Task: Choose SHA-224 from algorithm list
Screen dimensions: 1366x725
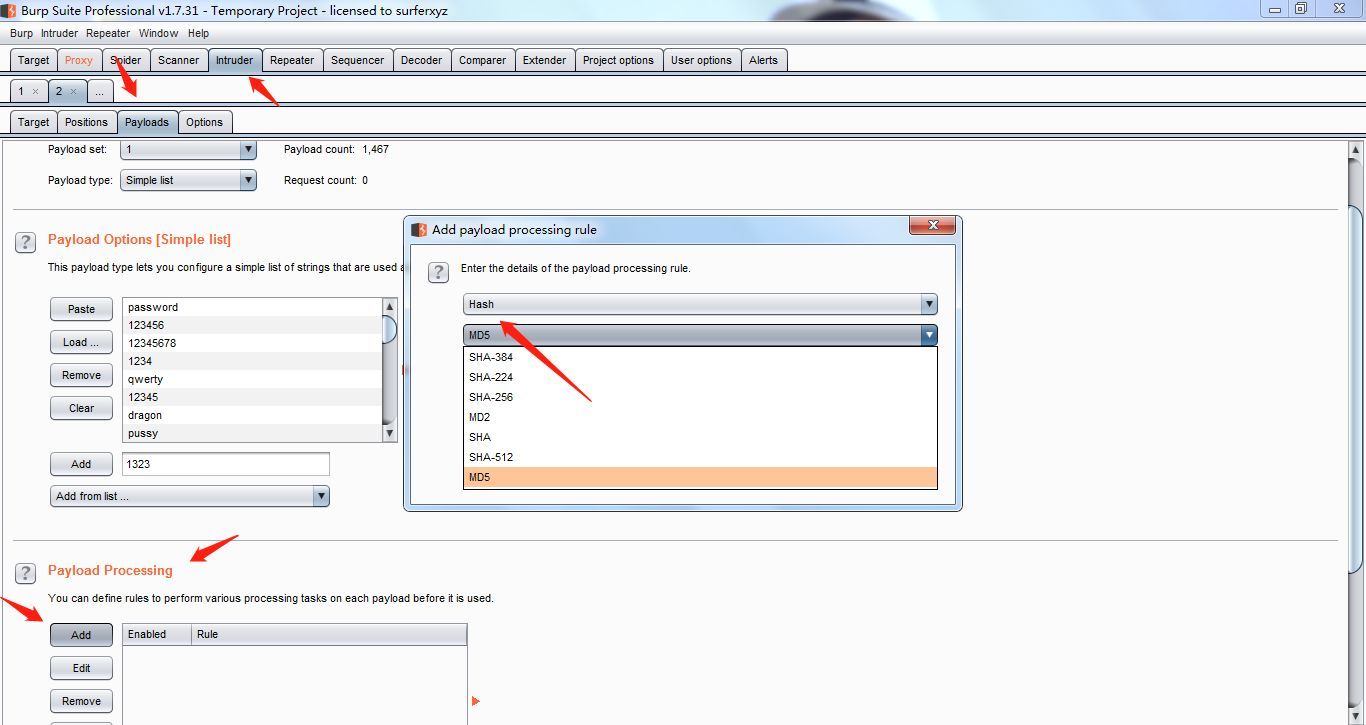Action: pos(700,377)
